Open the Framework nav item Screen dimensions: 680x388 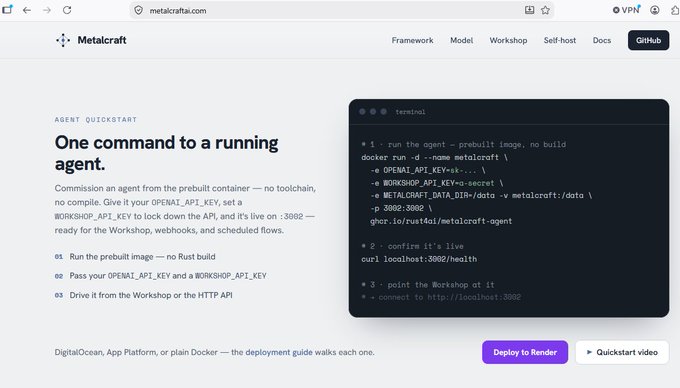412,40
